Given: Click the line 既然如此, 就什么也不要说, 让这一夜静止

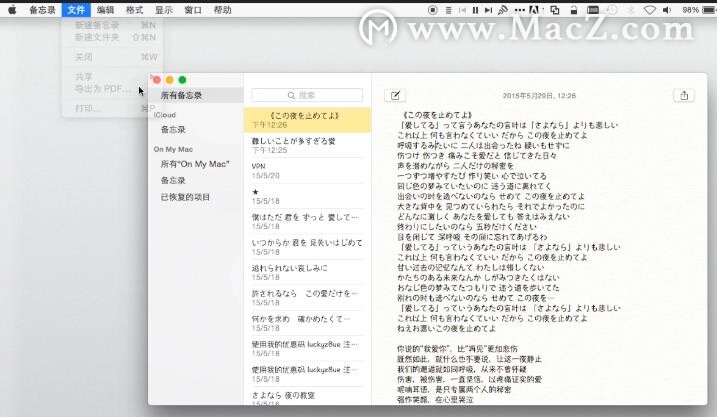Looking at the screenshot, I should (469, 359).
